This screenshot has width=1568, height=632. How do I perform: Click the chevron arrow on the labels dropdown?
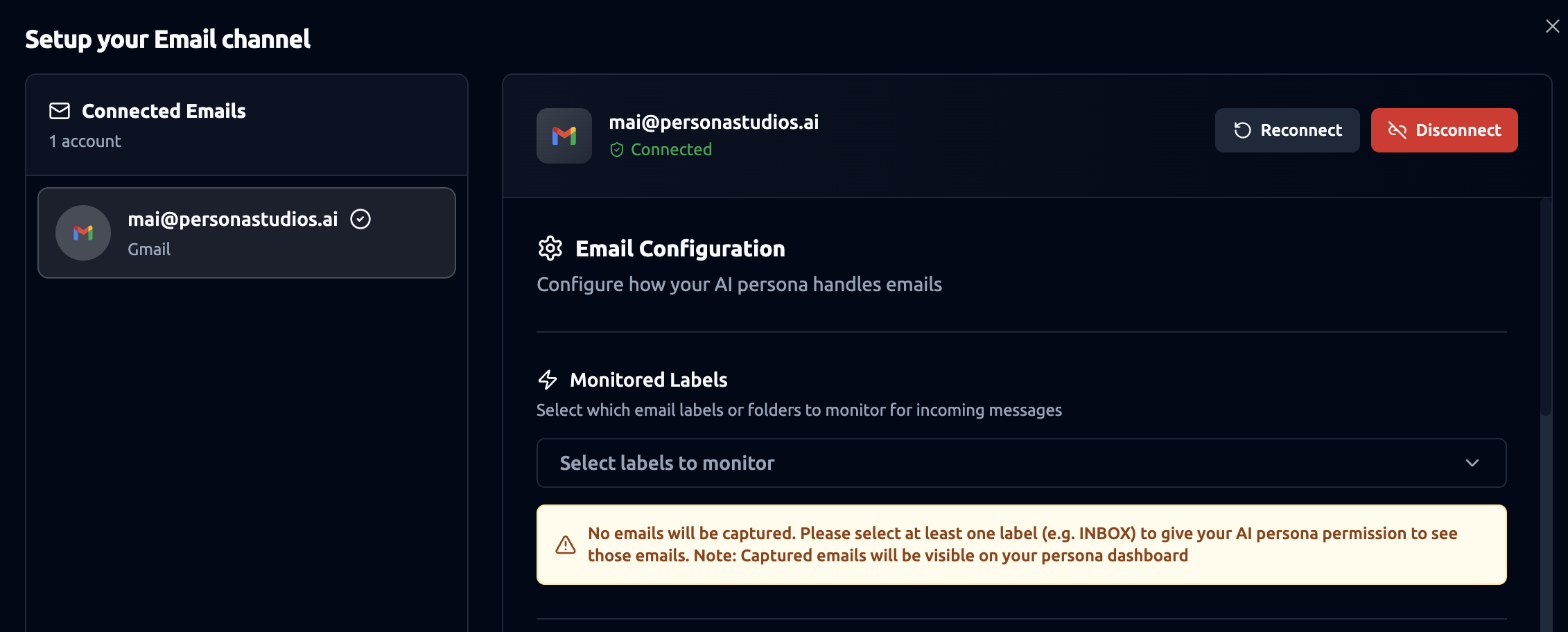click(x=1472, y=463)
